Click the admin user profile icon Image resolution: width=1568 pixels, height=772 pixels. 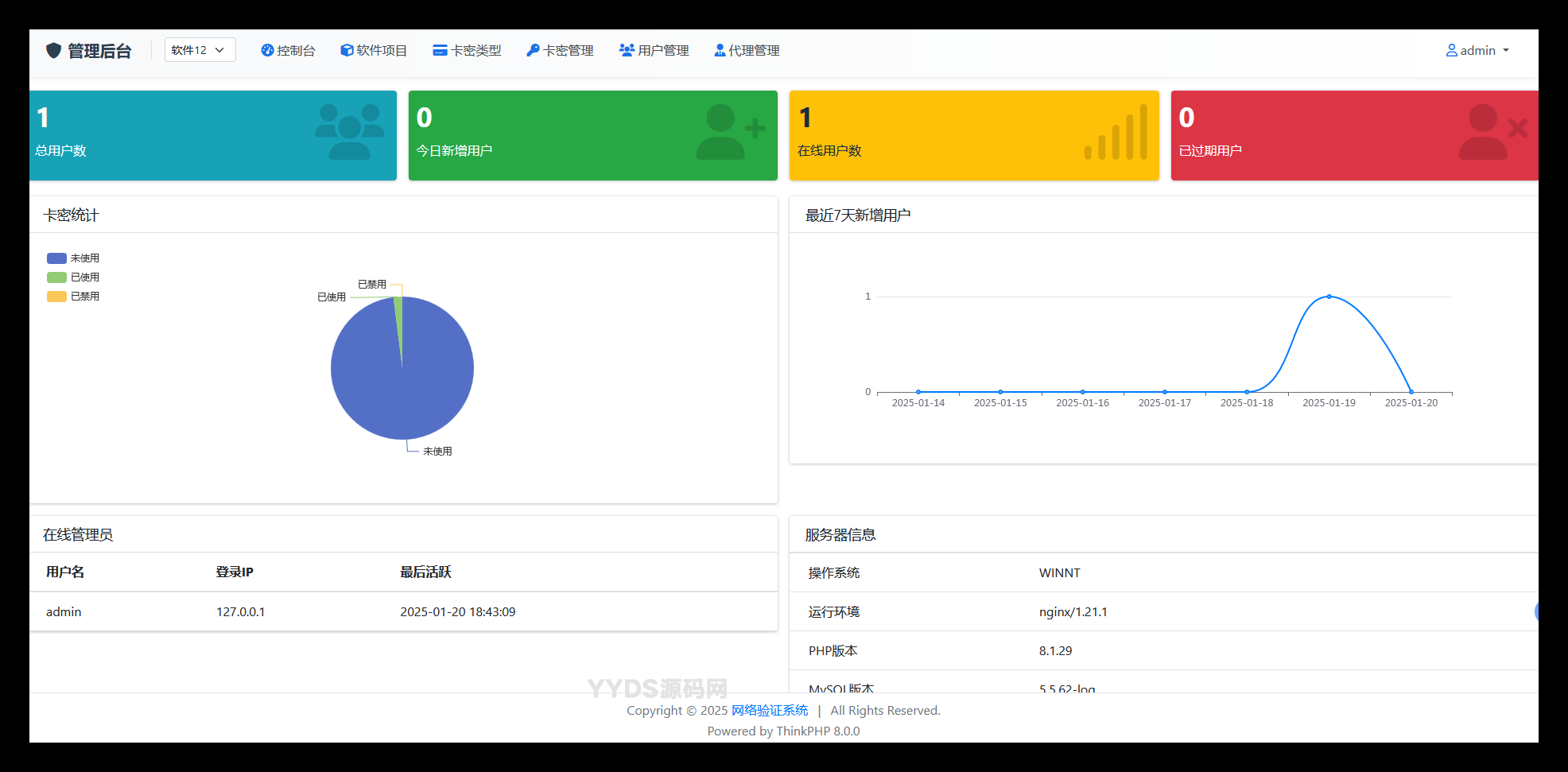click(1451, 51)
